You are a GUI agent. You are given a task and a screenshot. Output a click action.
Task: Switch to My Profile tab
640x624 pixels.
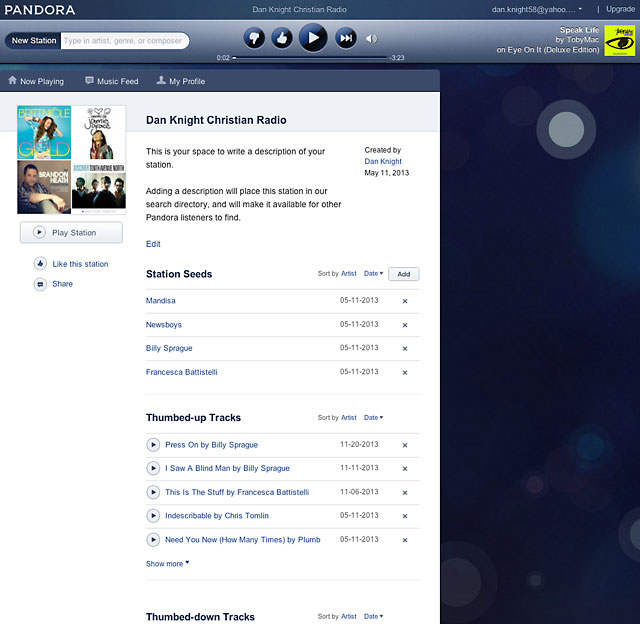tap(181, 81)
